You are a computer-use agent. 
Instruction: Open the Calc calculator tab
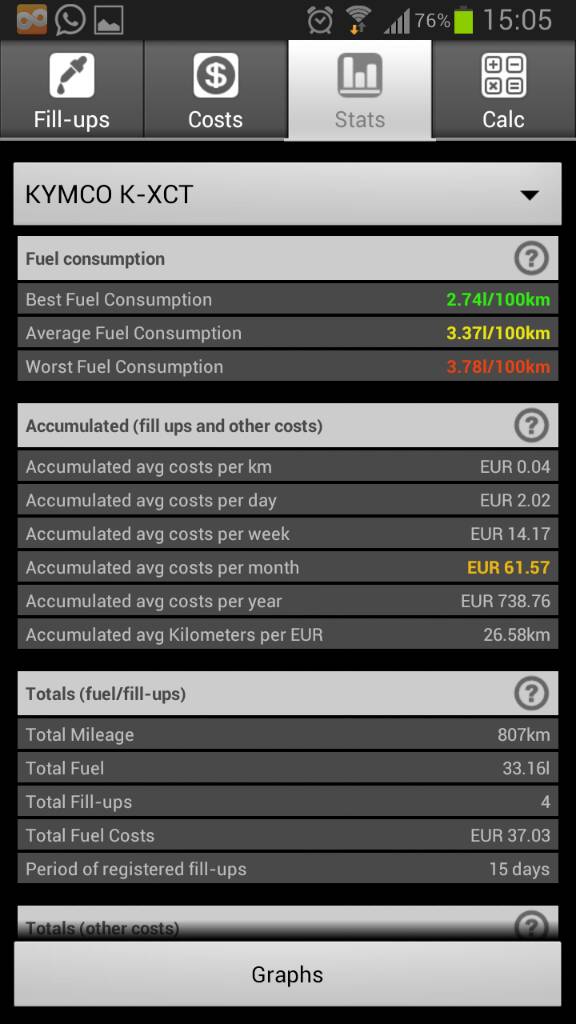pyautogui.click(x=504, y=89)
